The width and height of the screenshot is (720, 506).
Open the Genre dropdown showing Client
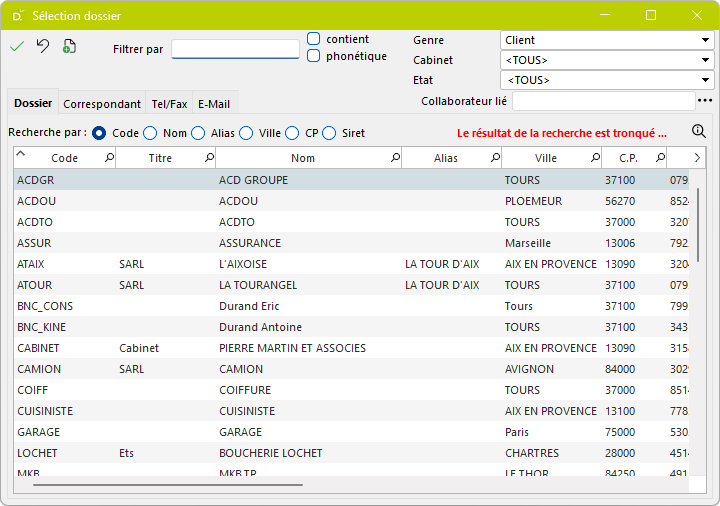click(606, 40)
